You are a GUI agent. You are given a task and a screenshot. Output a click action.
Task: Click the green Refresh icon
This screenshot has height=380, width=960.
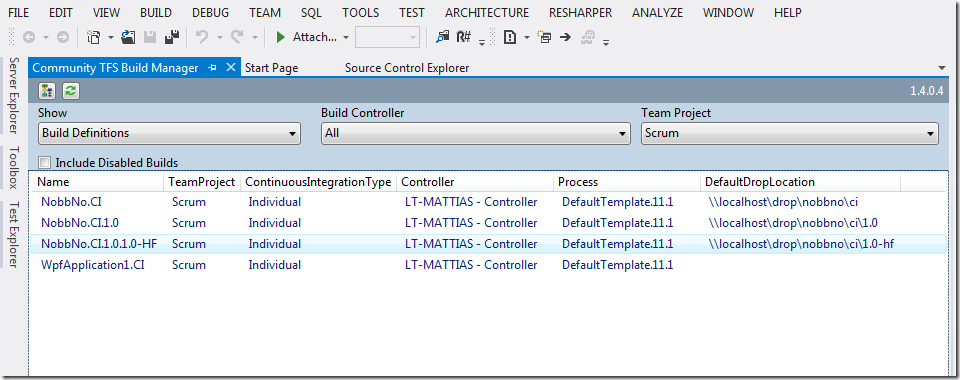[71, 91]
